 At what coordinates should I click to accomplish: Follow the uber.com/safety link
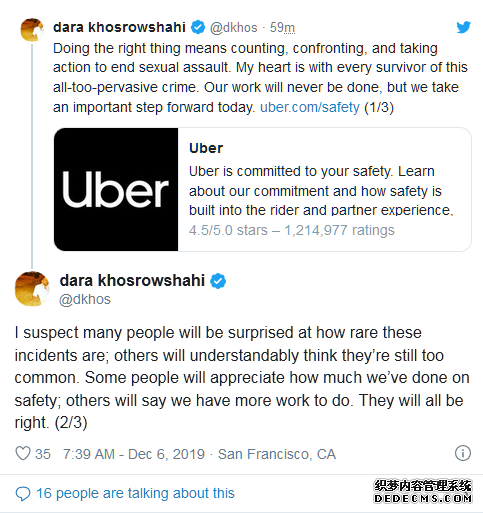click(x=310, y=107)
